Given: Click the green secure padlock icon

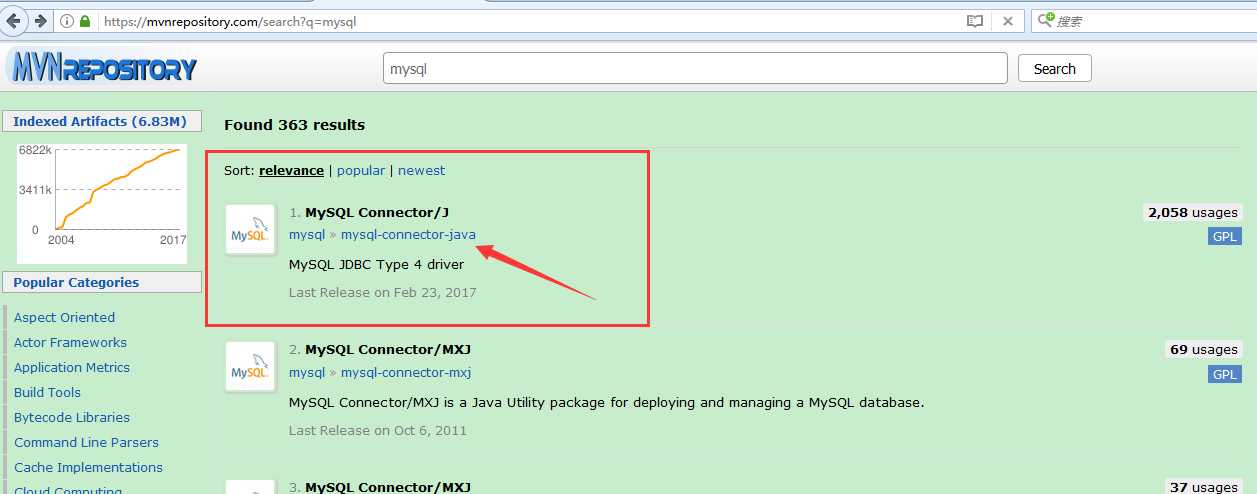Looking at the screenshot, I should [85, 21].
